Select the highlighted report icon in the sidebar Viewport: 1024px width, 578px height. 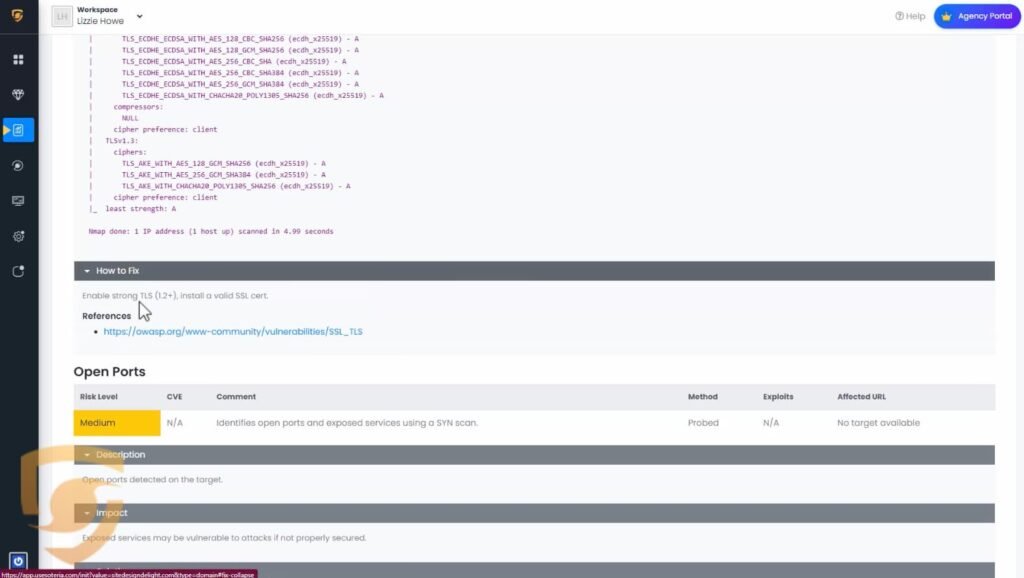(x=19, y=130)
